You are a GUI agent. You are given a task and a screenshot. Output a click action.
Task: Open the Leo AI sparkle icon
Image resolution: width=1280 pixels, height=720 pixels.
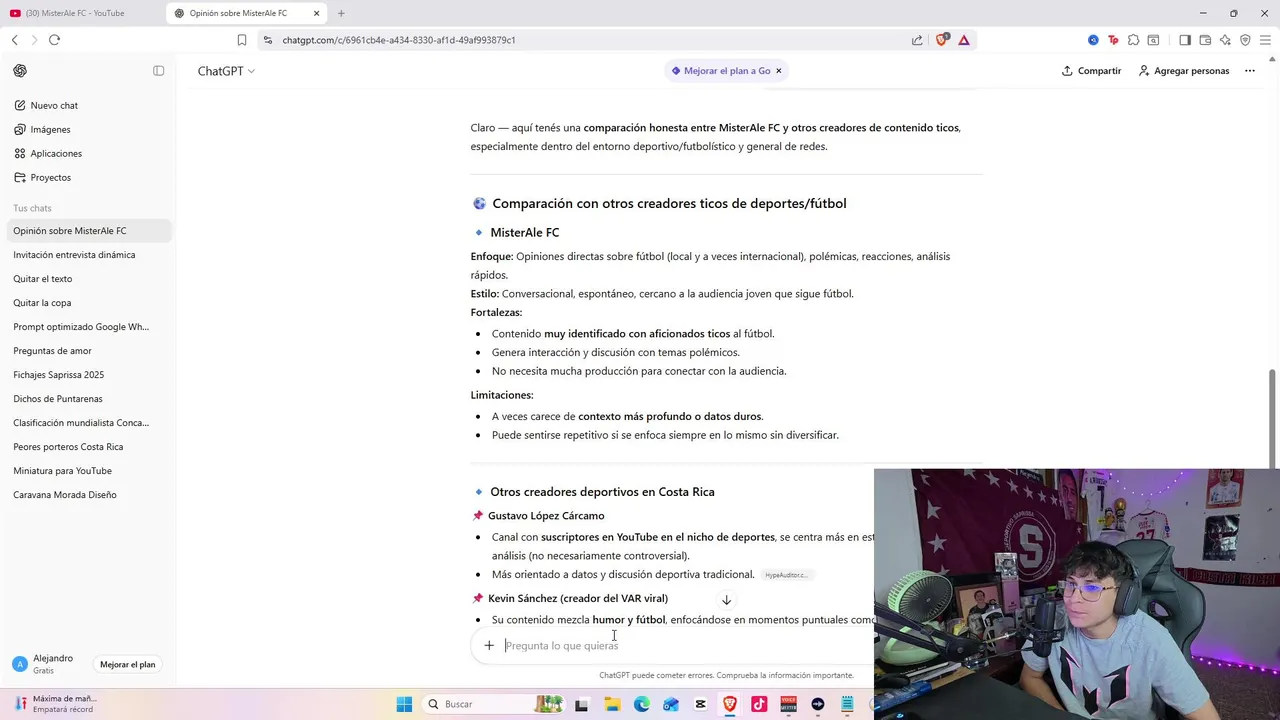click(x=1225, y=40)
